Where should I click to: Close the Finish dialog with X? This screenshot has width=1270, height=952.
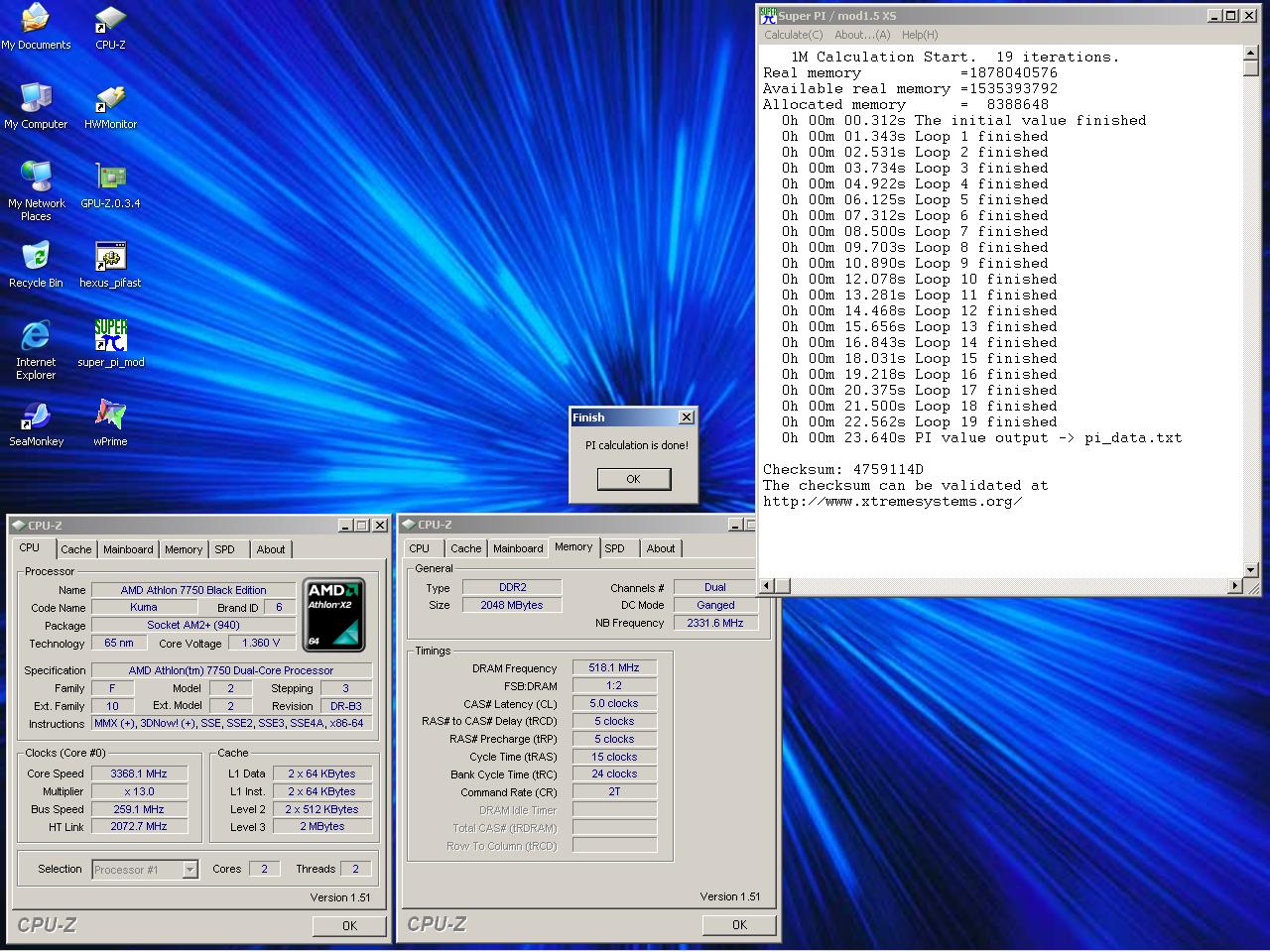coord(686,417)
